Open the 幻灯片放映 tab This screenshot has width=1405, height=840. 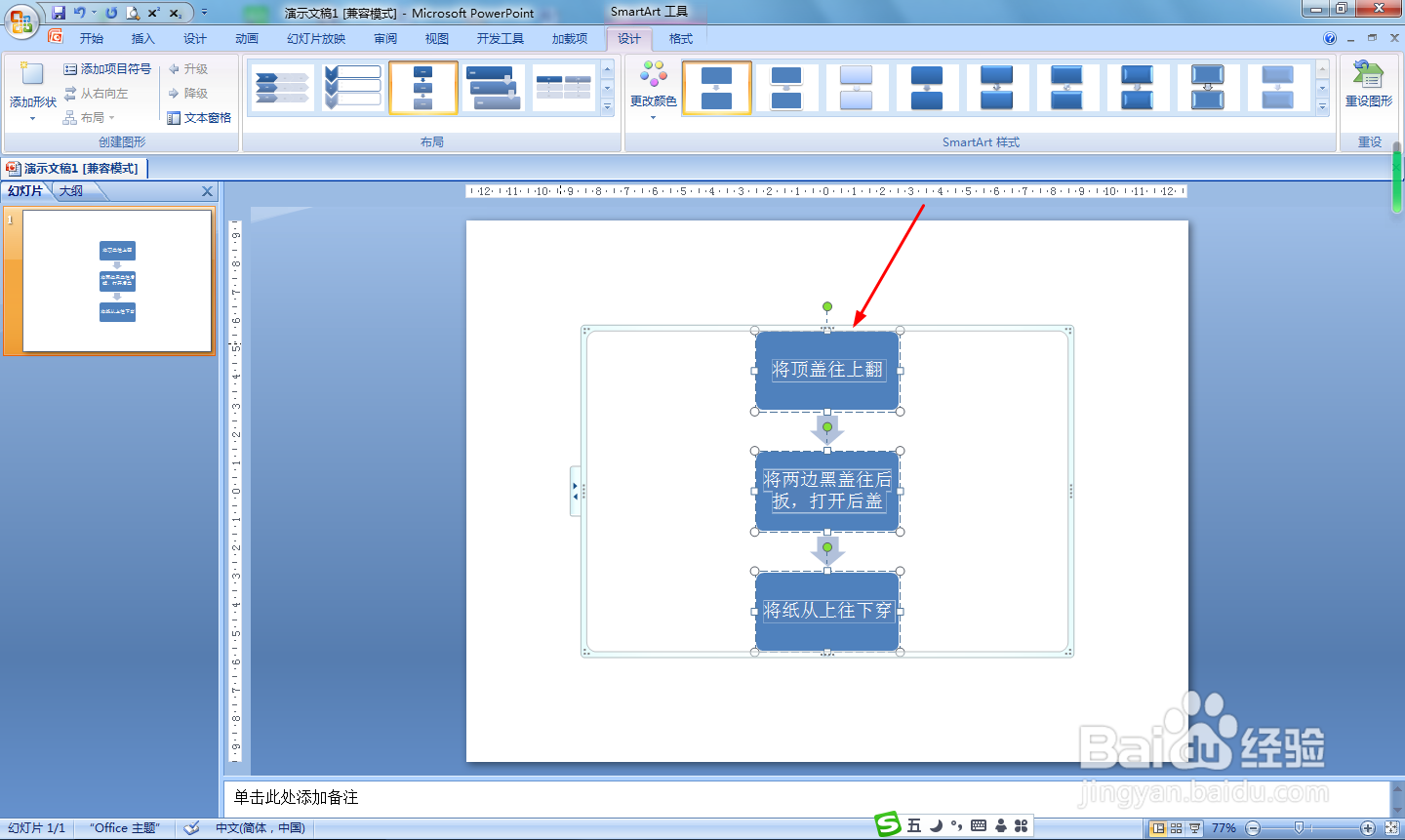[316, 38]
